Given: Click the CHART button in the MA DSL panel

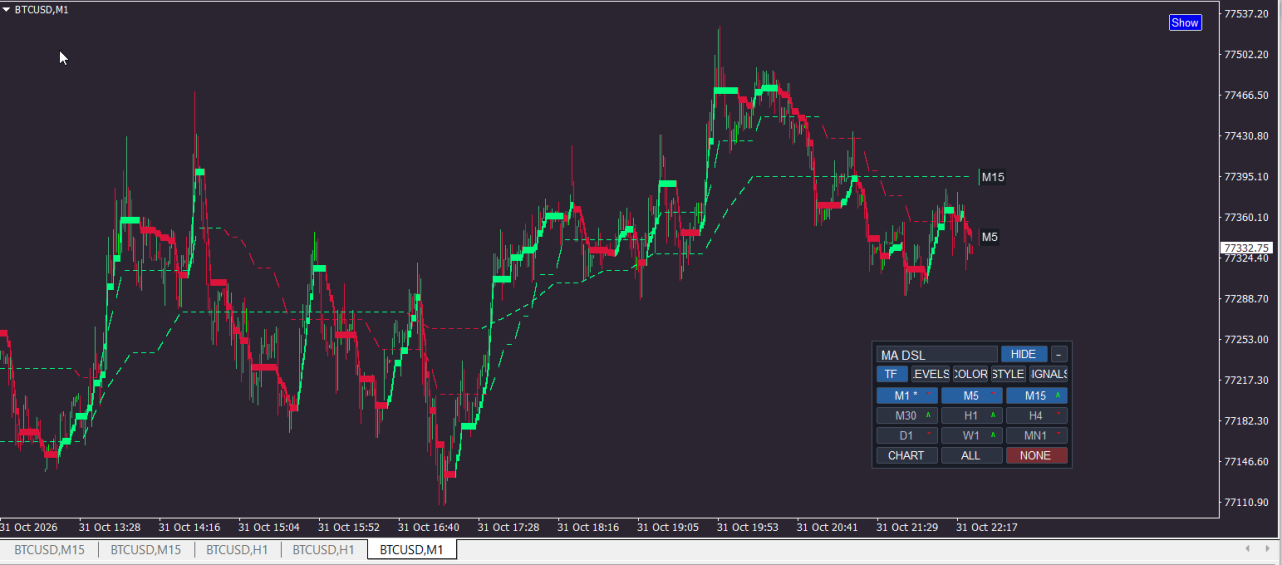Looking at the screenshot, I should point(907,455).
